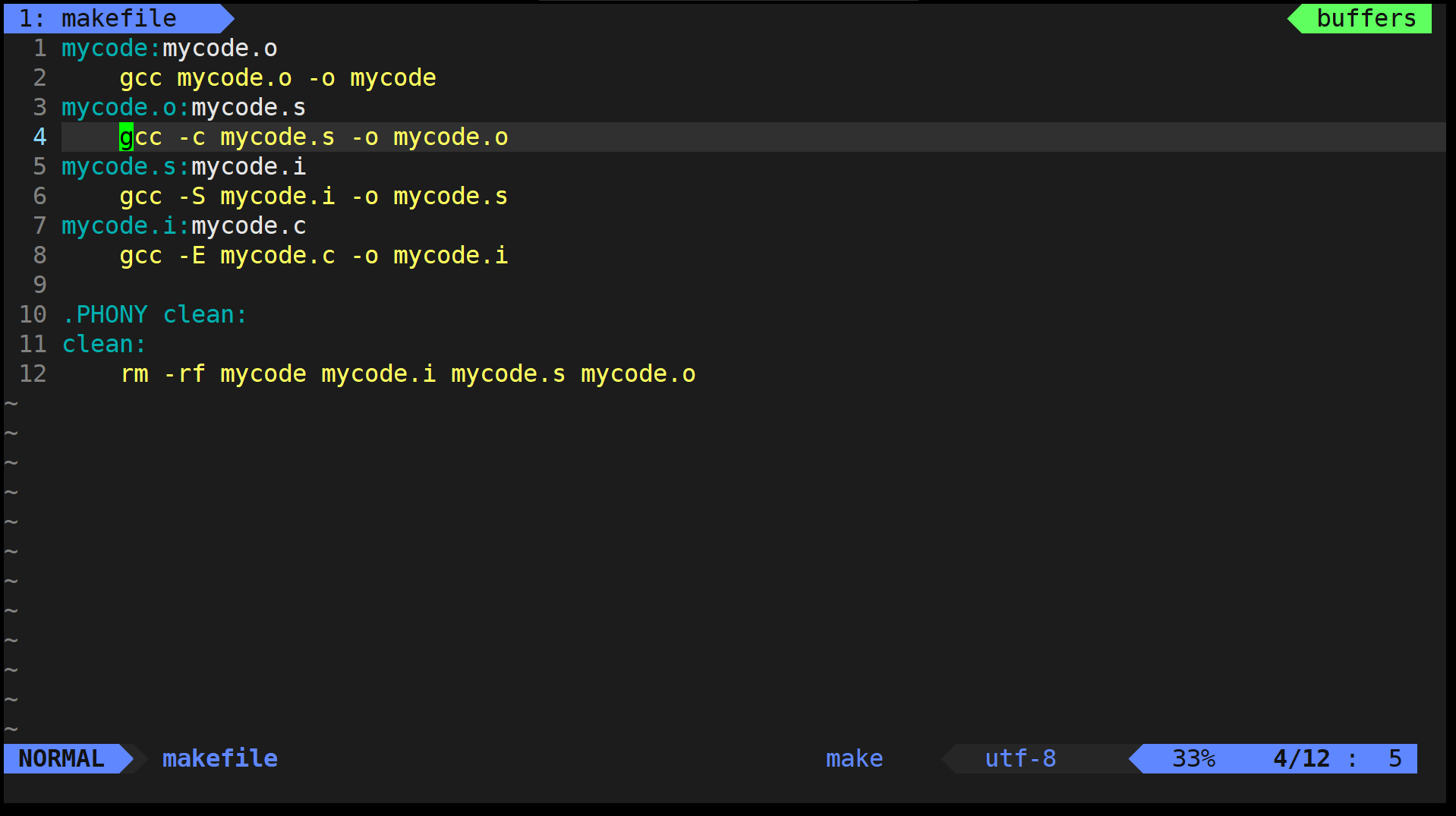Click '.PHONY' on line 10
1456x816 pixels.
105,314
